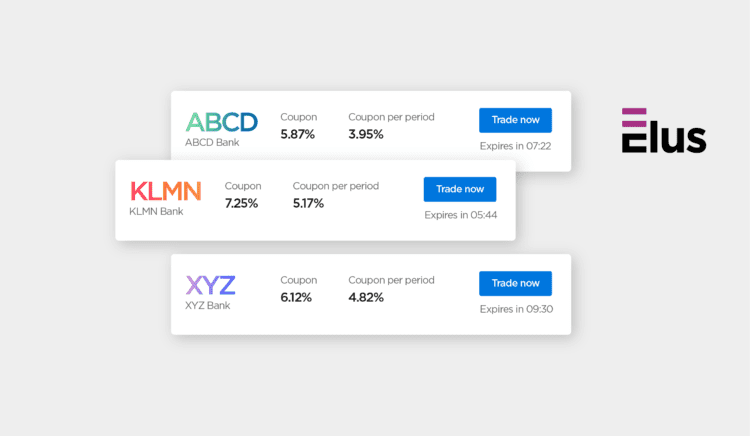Select the XYZ Bank name label
Viewport: 750px width, 436px height.
click(x=208, y=305)
